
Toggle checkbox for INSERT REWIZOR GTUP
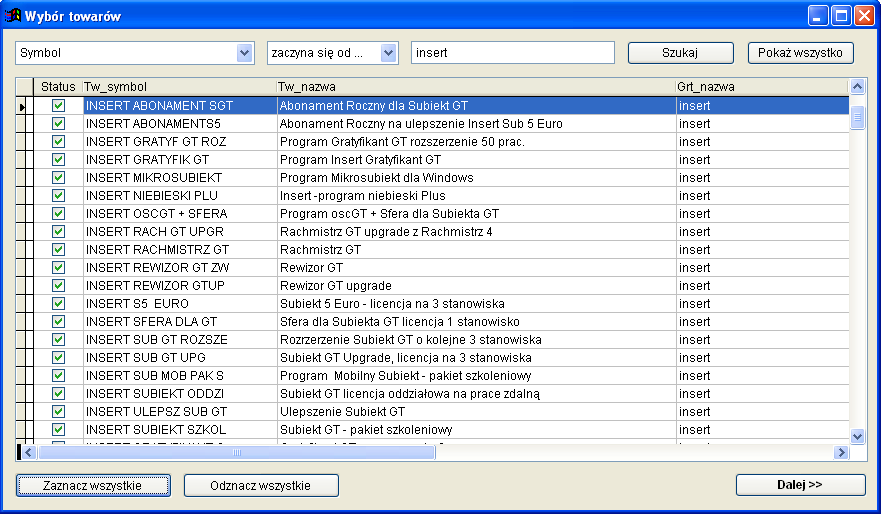click(x=58, y=285)
